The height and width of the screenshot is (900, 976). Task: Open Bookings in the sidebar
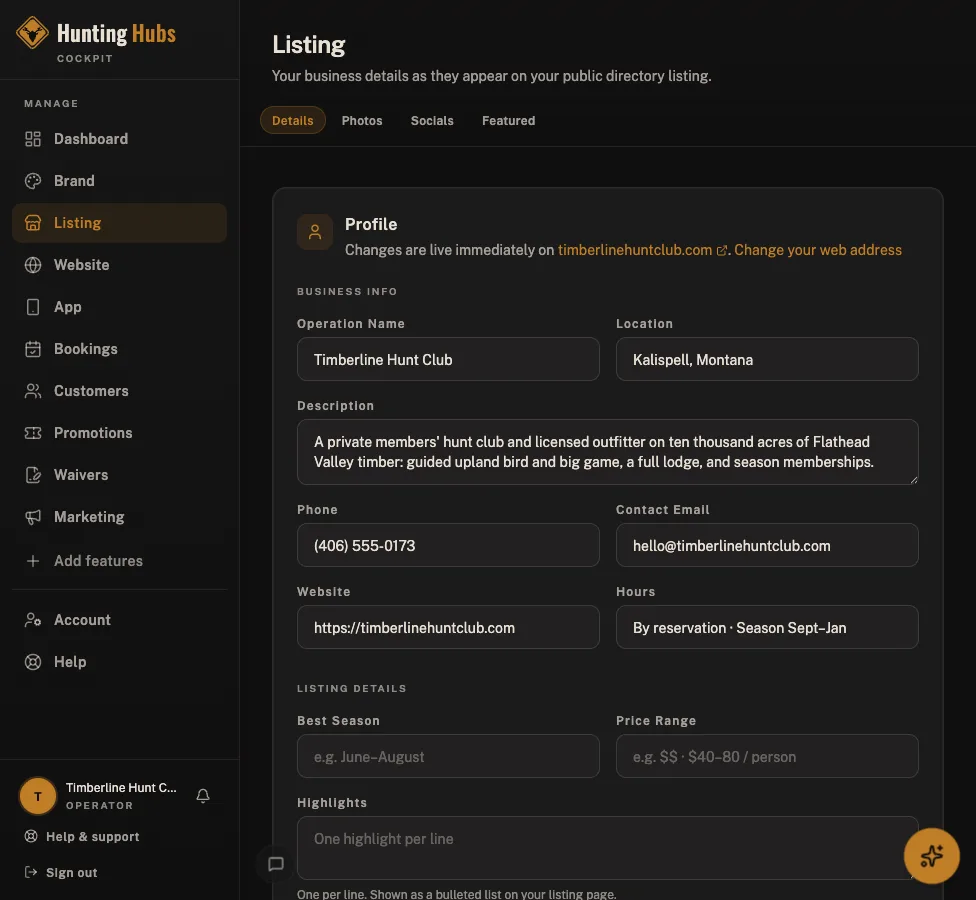coord(120,349)
